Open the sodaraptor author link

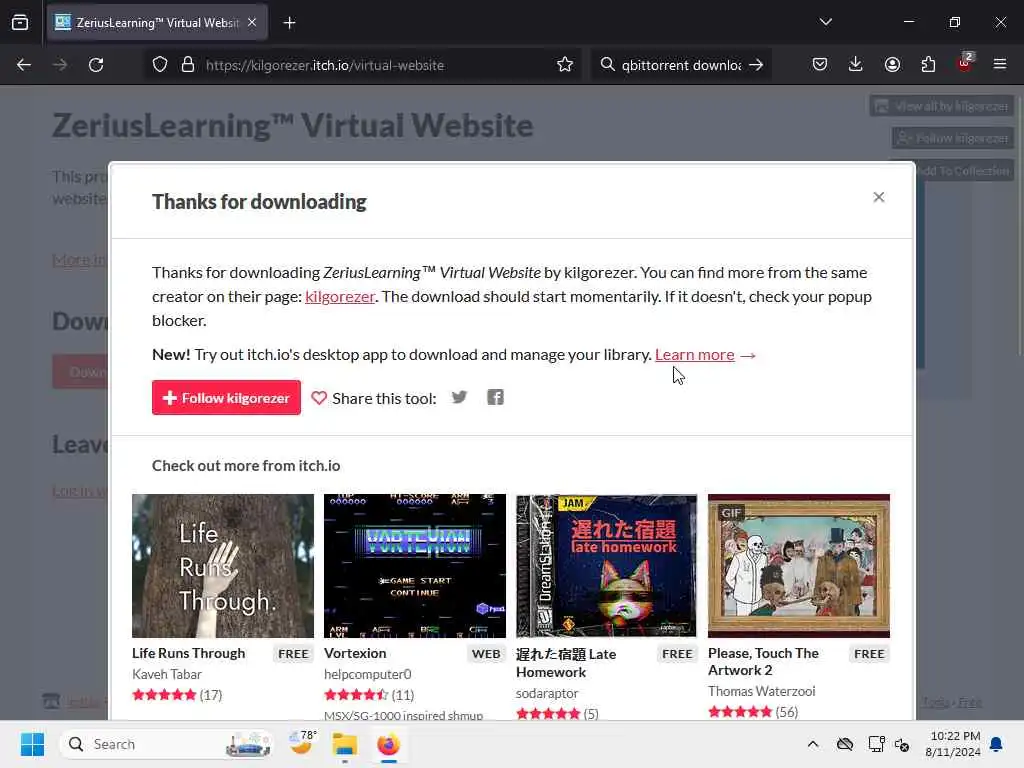pos(547,693)
